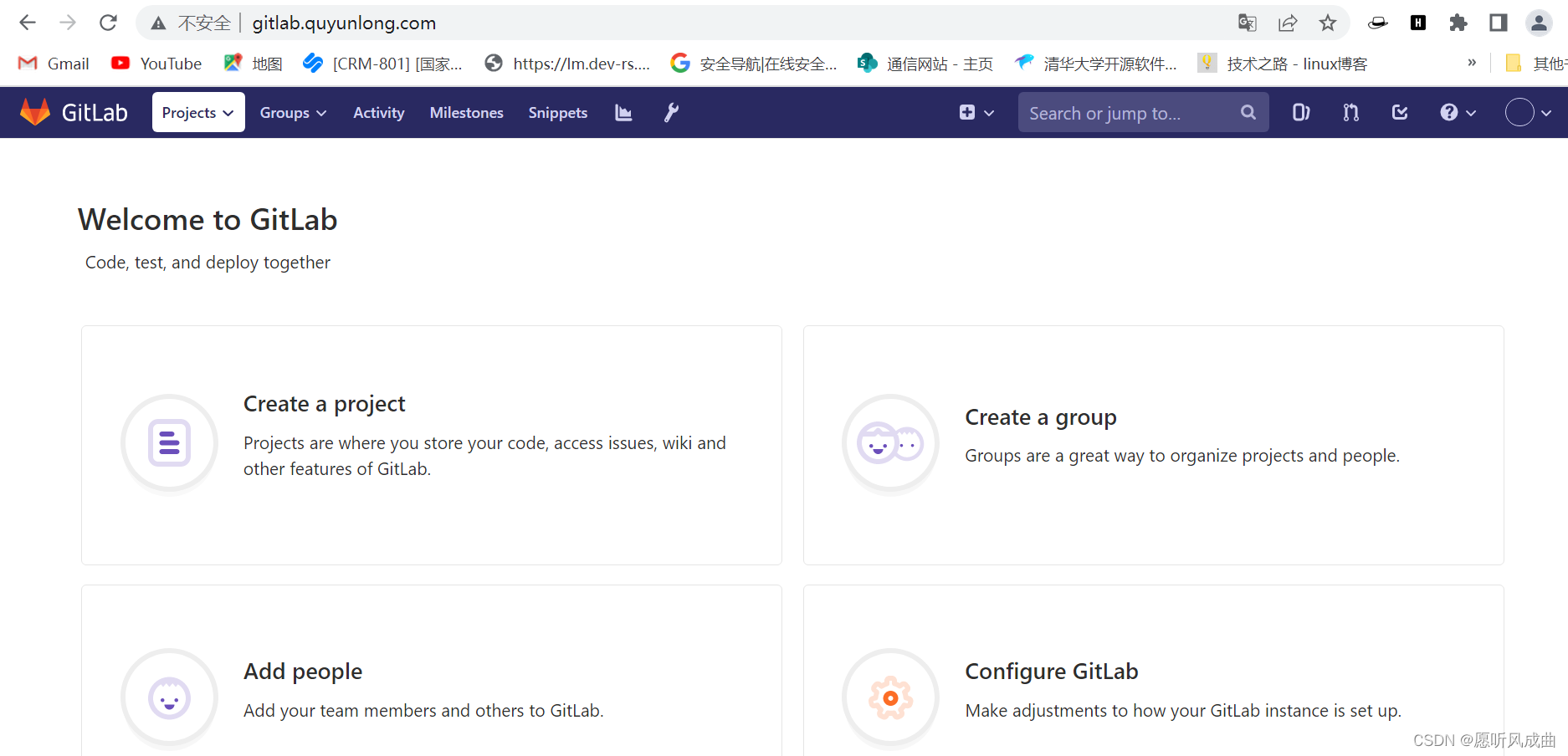Open your To-Do List checkmark icon

[1398, 112]
